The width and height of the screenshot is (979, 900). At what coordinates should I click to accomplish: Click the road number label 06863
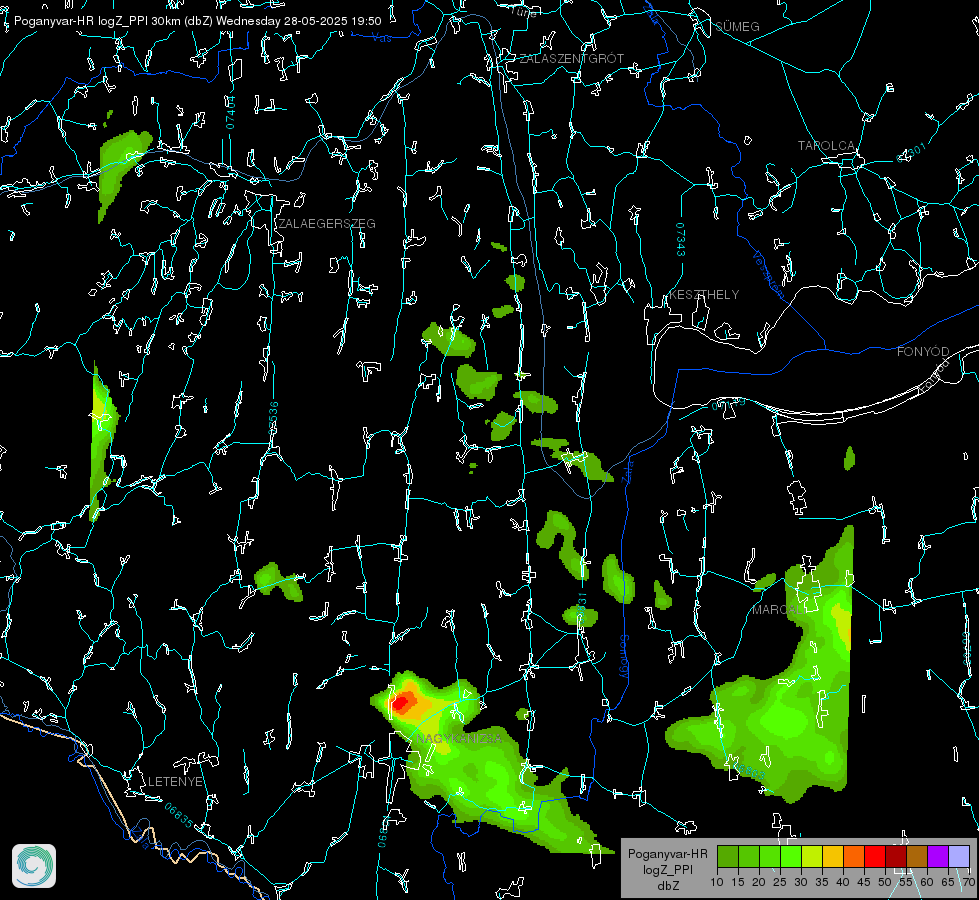coord(749,771)
